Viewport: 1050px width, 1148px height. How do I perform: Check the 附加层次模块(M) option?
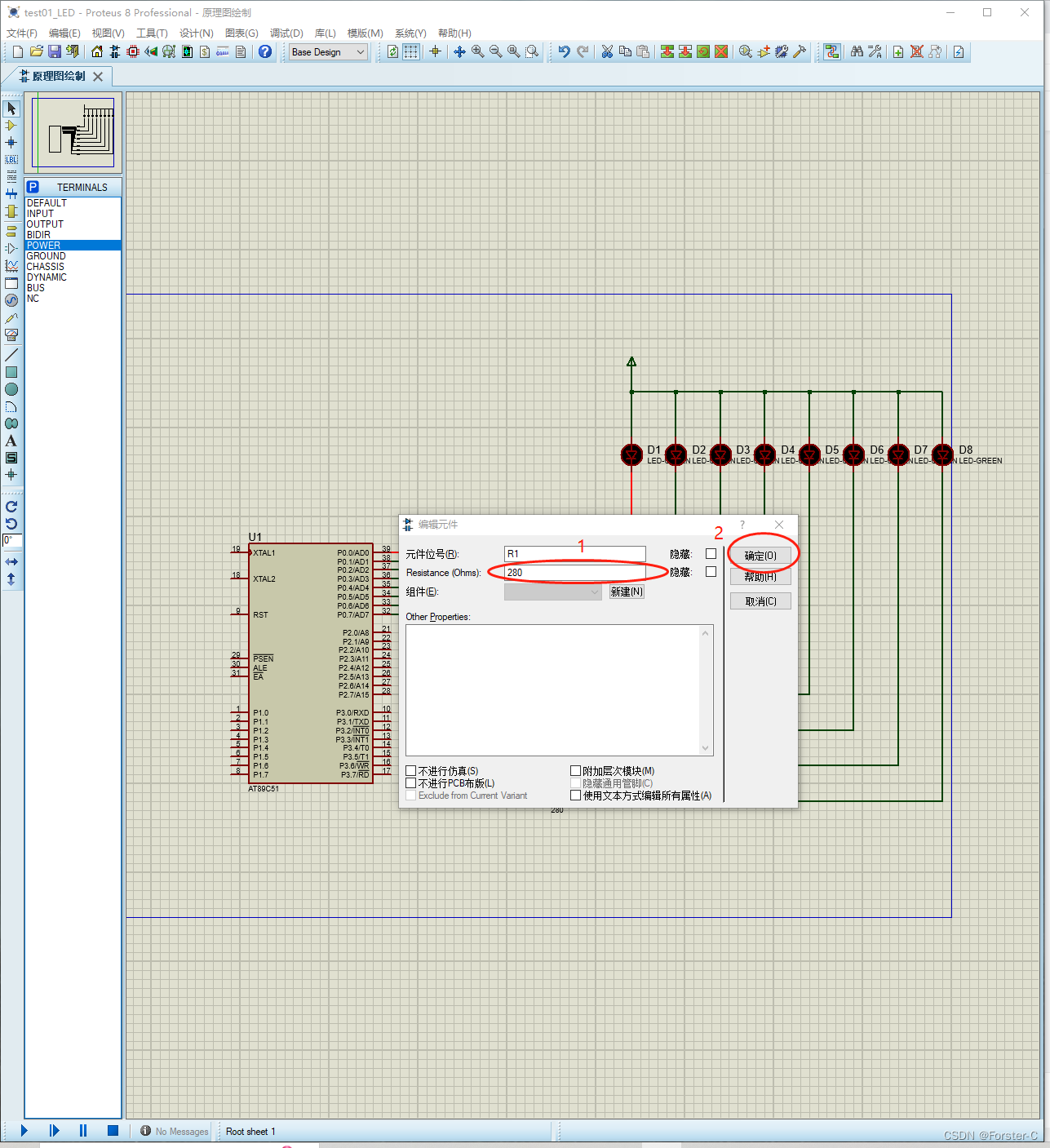tap(576, 771)
